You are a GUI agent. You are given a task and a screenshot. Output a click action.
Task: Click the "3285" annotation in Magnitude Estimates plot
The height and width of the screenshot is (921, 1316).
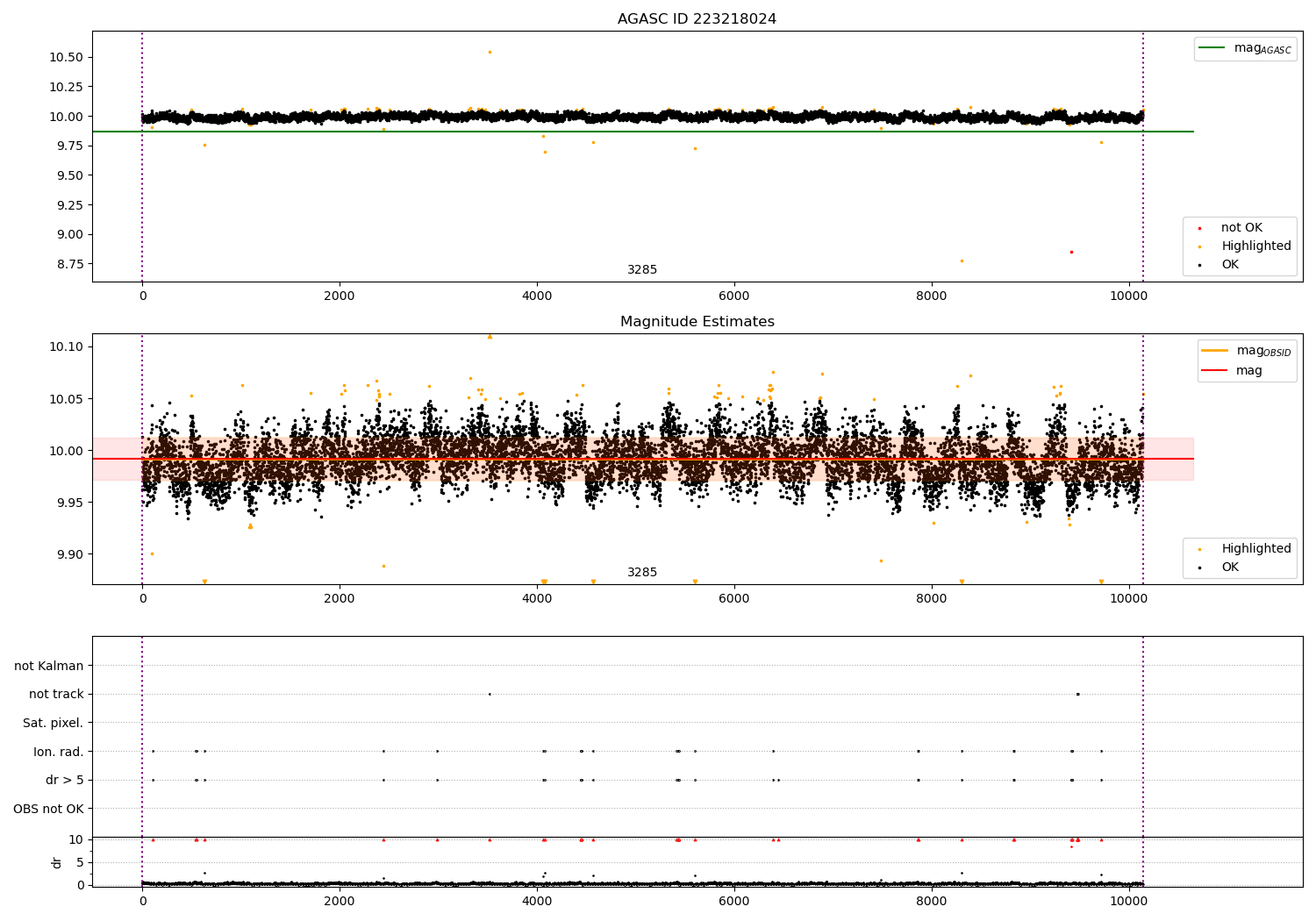[x=642, y=573]
